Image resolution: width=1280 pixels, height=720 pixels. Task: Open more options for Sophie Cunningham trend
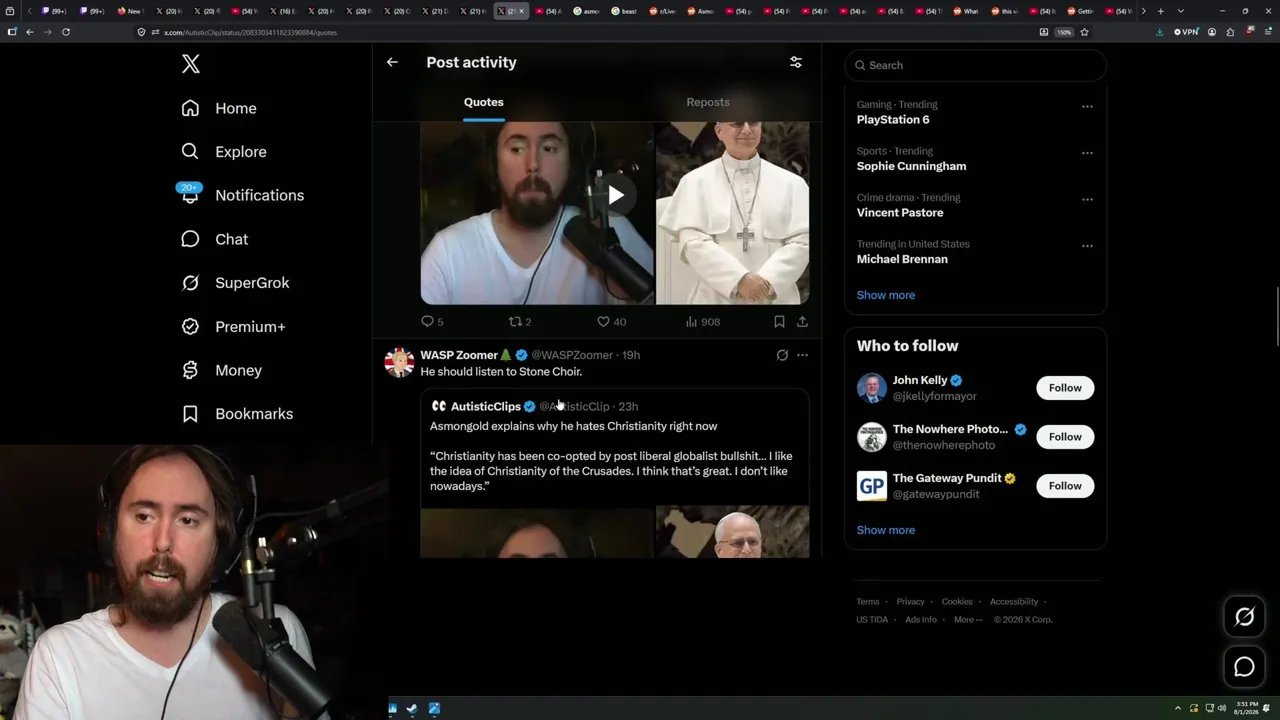click(1087, 153)
